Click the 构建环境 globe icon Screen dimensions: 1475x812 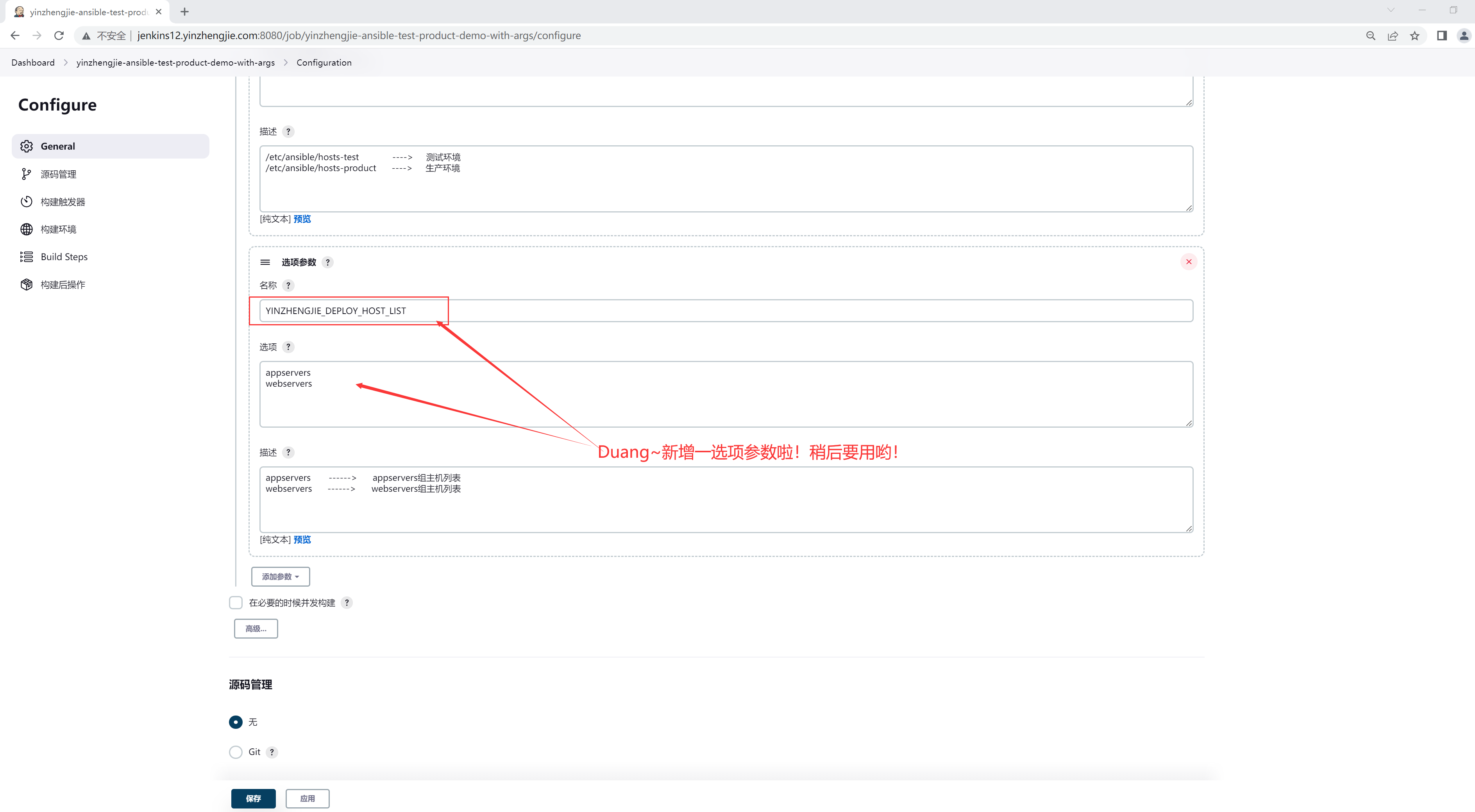click(x=26, y=229)
